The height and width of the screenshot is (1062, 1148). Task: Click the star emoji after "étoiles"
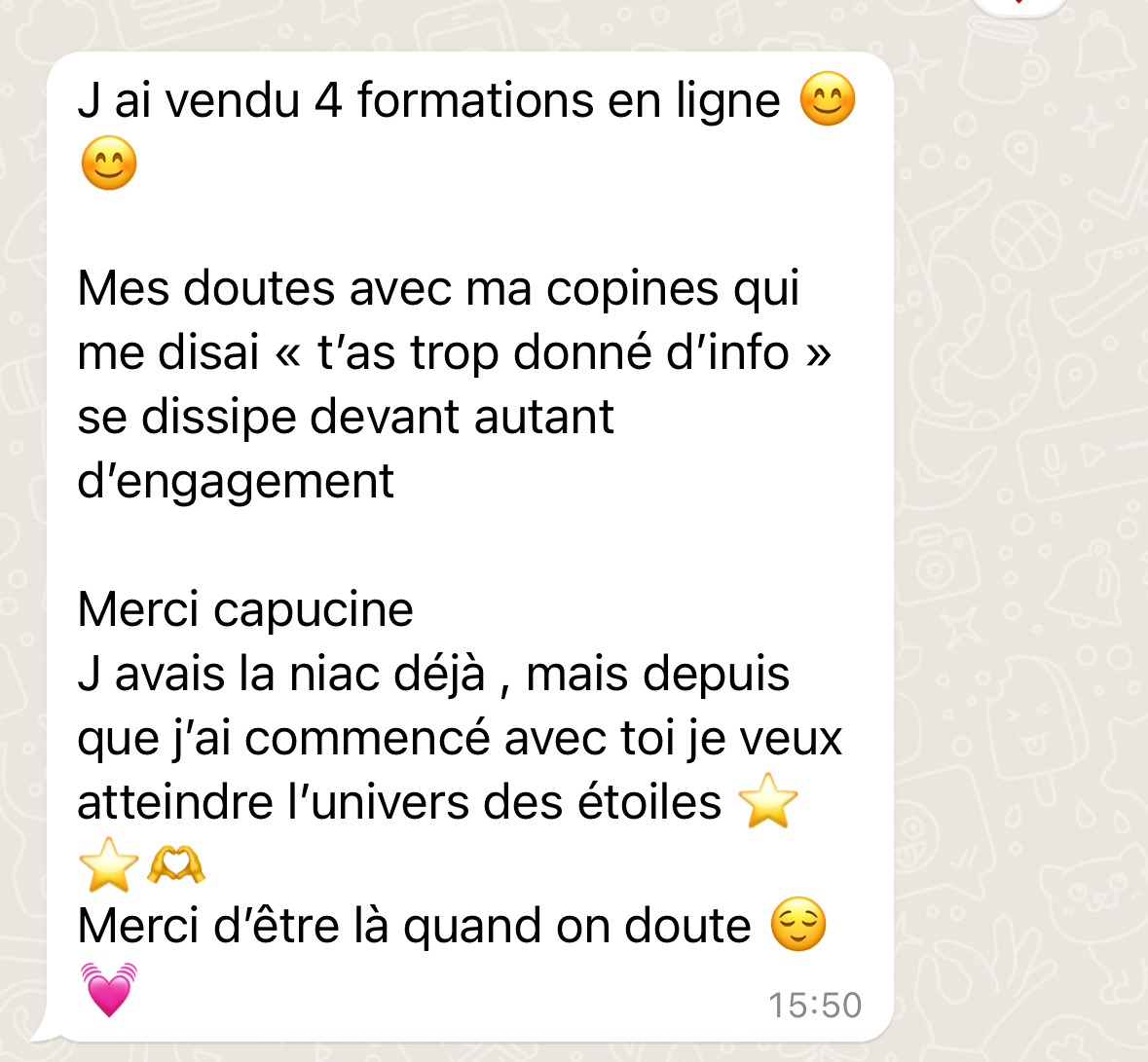768,801
